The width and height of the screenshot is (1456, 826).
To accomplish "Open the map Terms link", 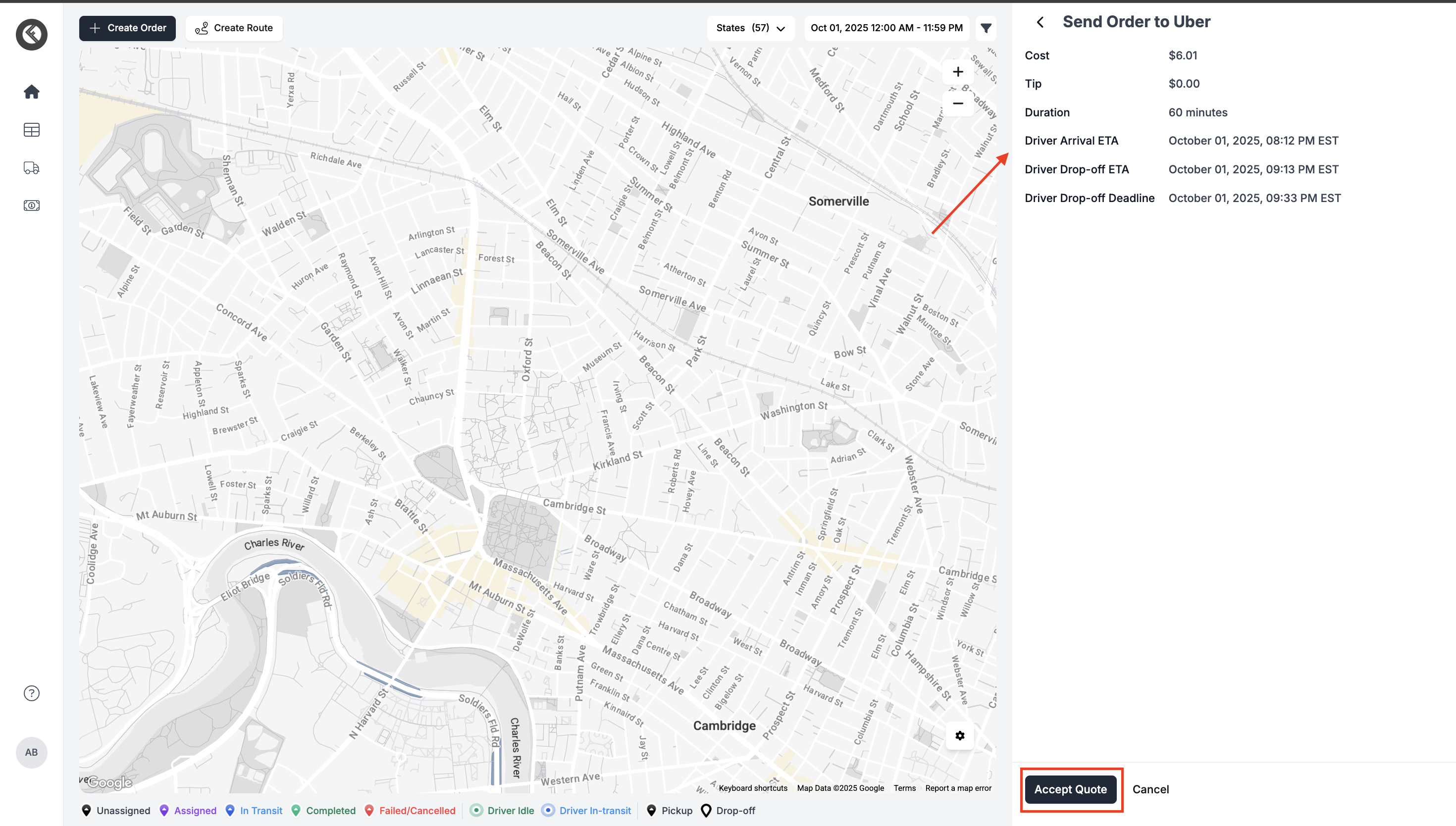I will click(x=905, y=788).
